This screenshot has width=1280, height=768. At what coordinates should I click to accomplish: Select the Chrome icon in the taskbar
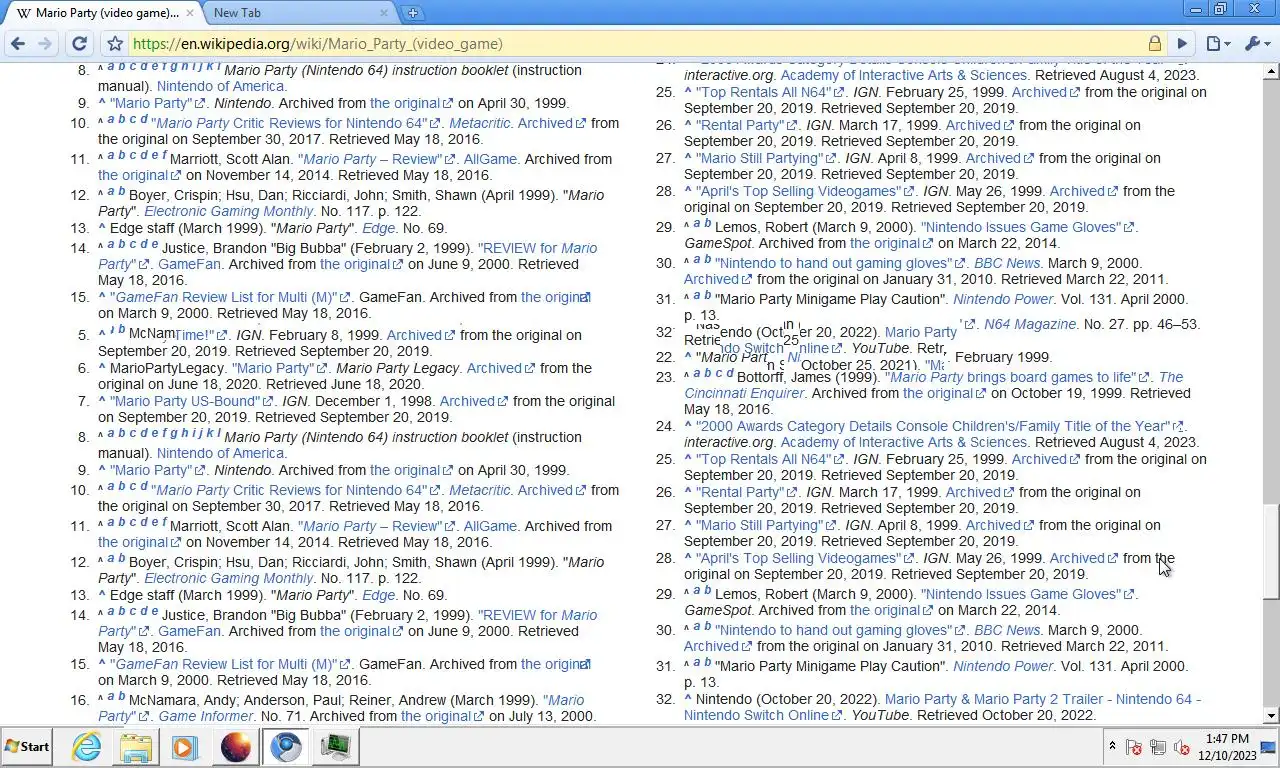pos(286,746)
